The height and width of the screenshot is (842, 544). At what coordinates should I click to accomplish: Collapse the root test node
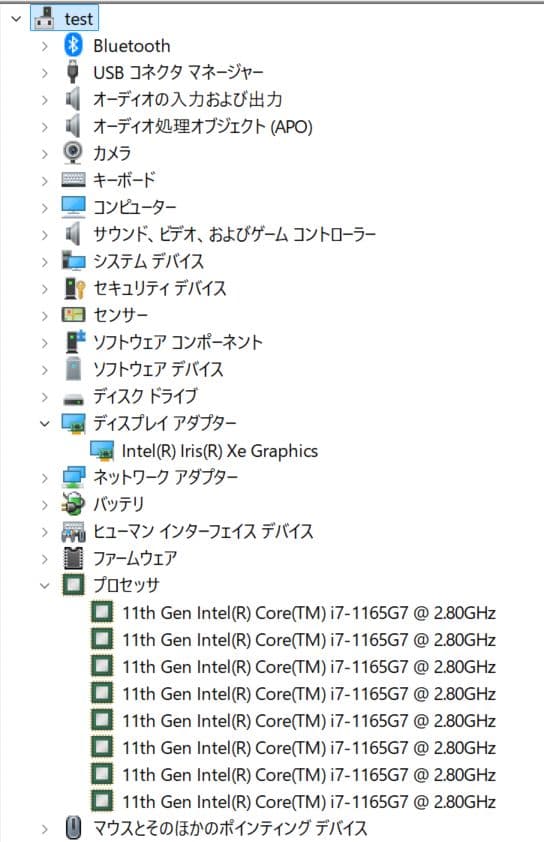click(16, 19)
